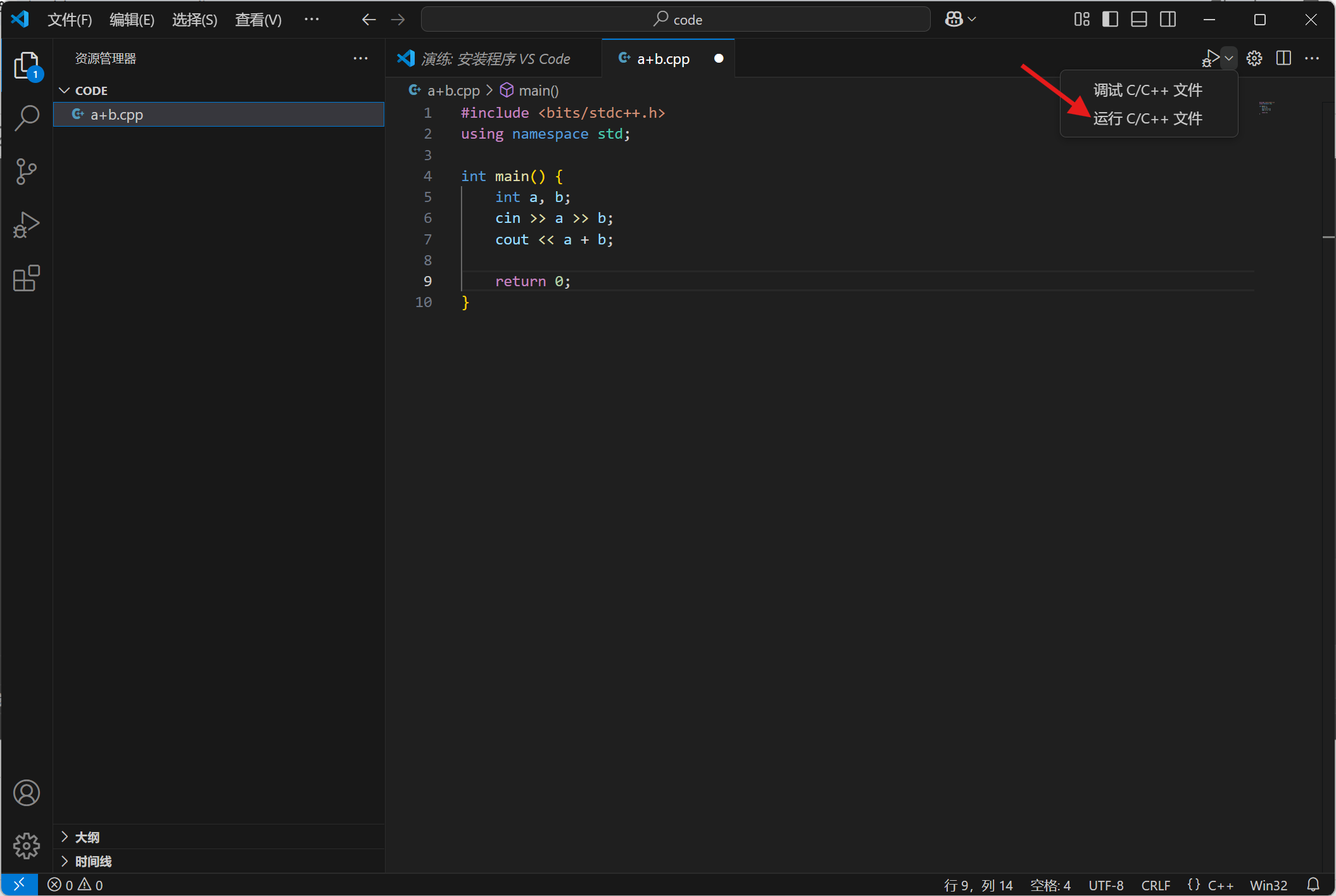Select 运行 C/C++ 文件 menu entry
Image resolution: width=1336 pixels, height=896 pixels.
pyautogui.click(x=1147, y=118)
